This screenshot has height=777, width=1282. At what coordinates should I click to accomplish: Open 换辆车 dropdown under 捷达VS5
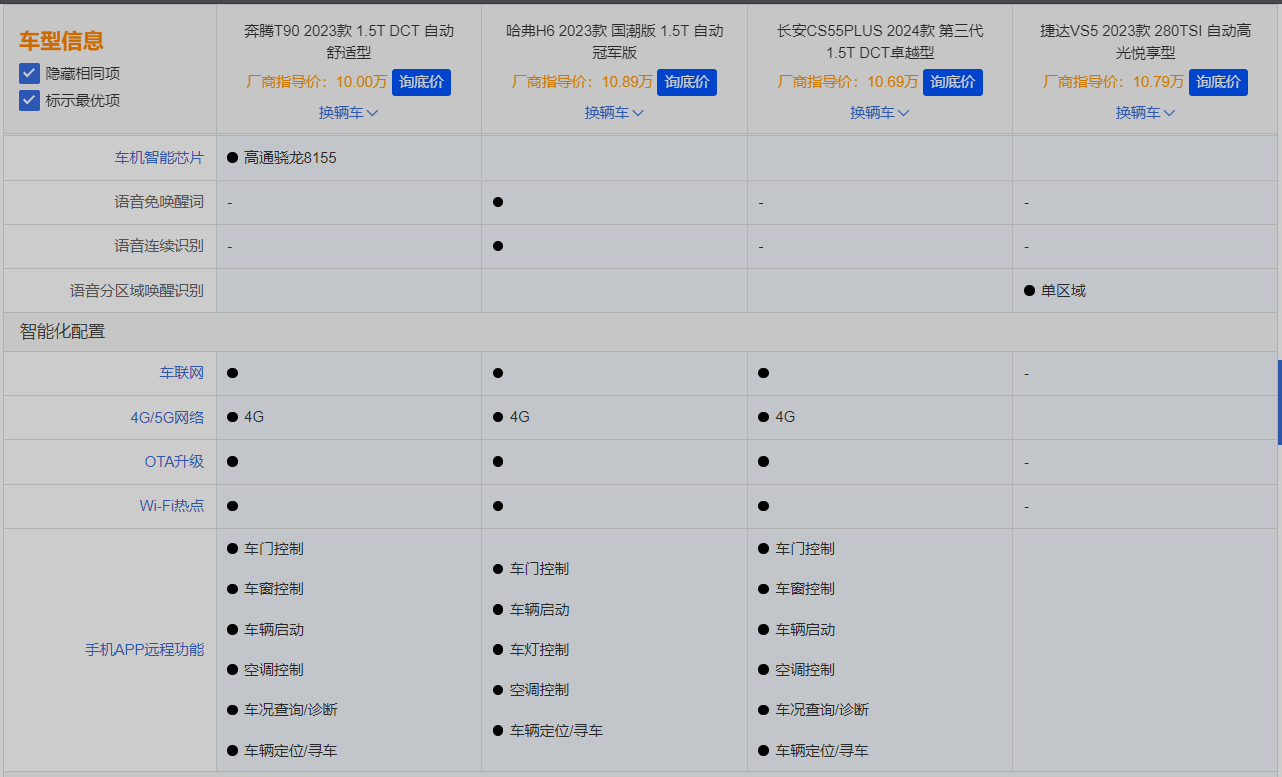(x=1145, y=113)
